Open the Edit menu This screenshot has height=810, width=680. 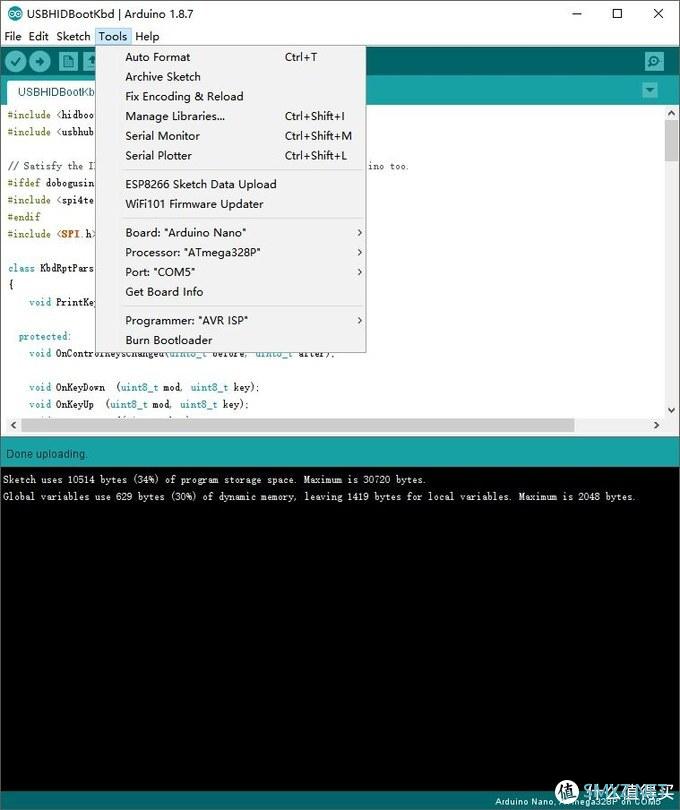(x=38, y=36)
